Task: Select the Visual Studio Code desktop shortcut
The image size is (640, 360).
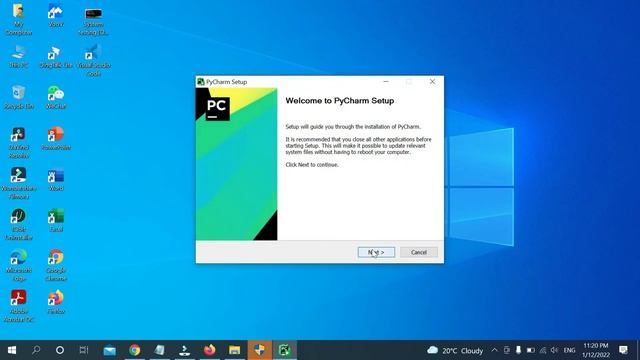Action: click(93, 61)
